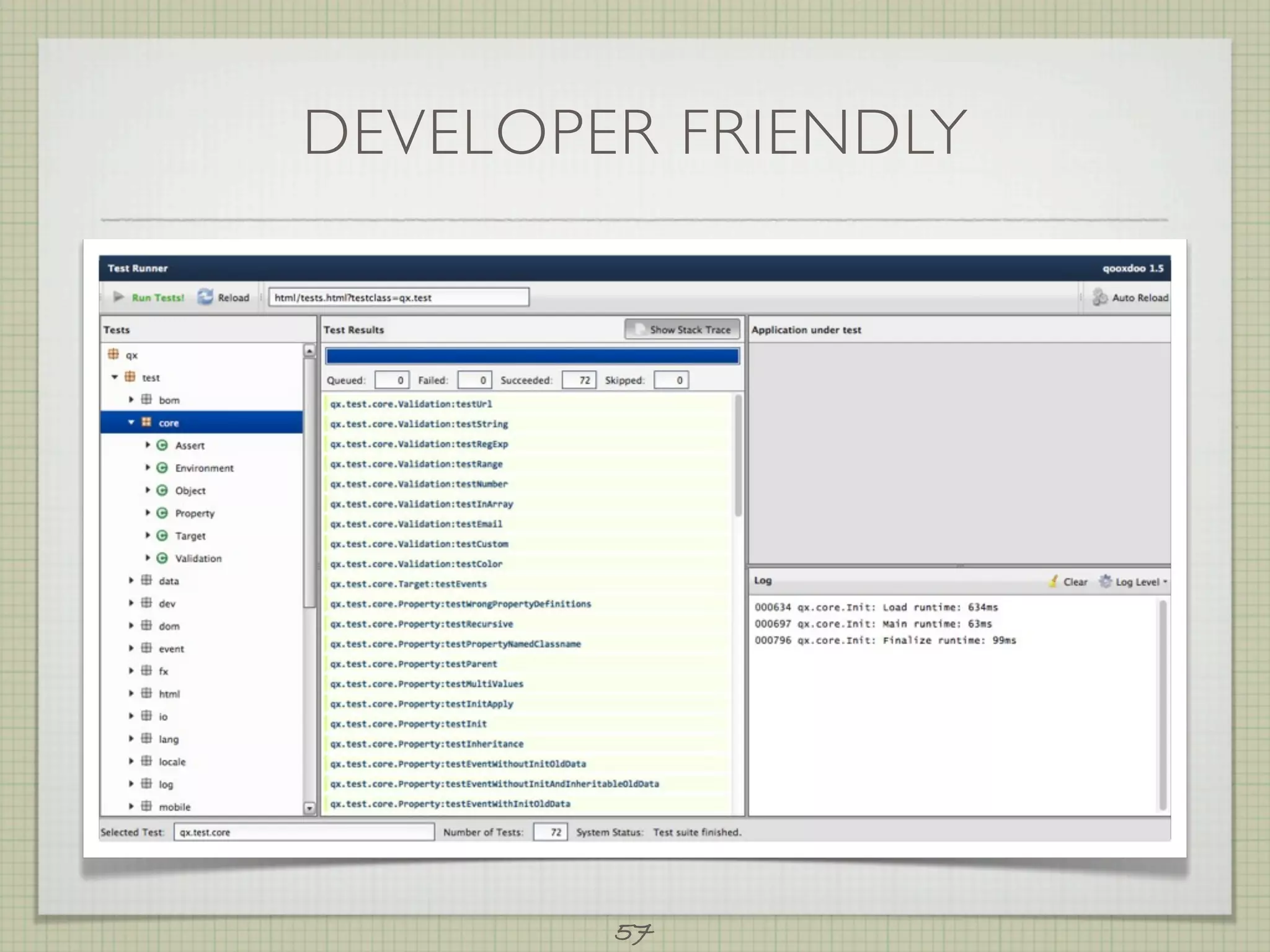1270x952 pixels.
Task: Click the Reload refresh icon
Action: click(x=205, y=297)
